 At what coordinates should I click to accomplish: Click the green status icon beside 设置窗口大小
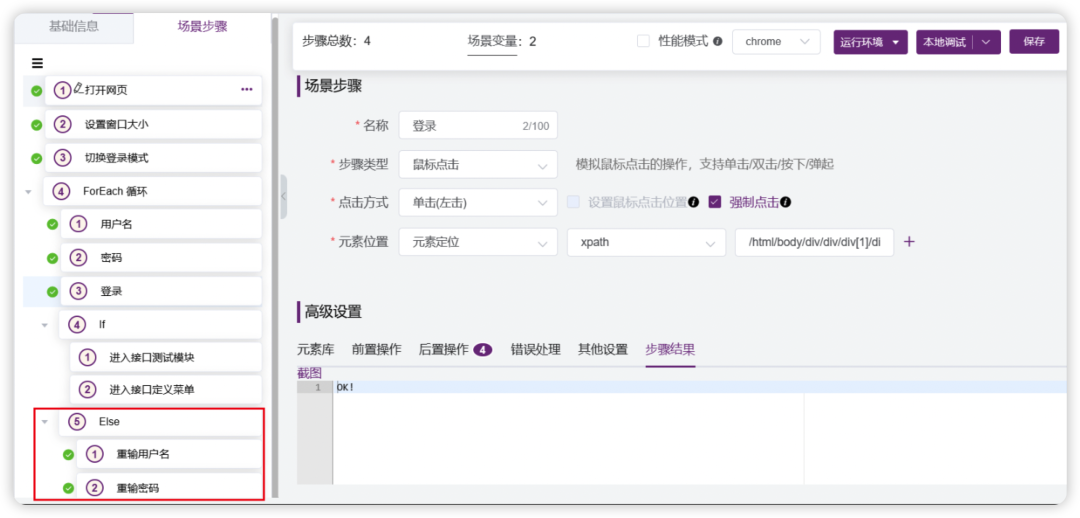[x=37, y=125]
